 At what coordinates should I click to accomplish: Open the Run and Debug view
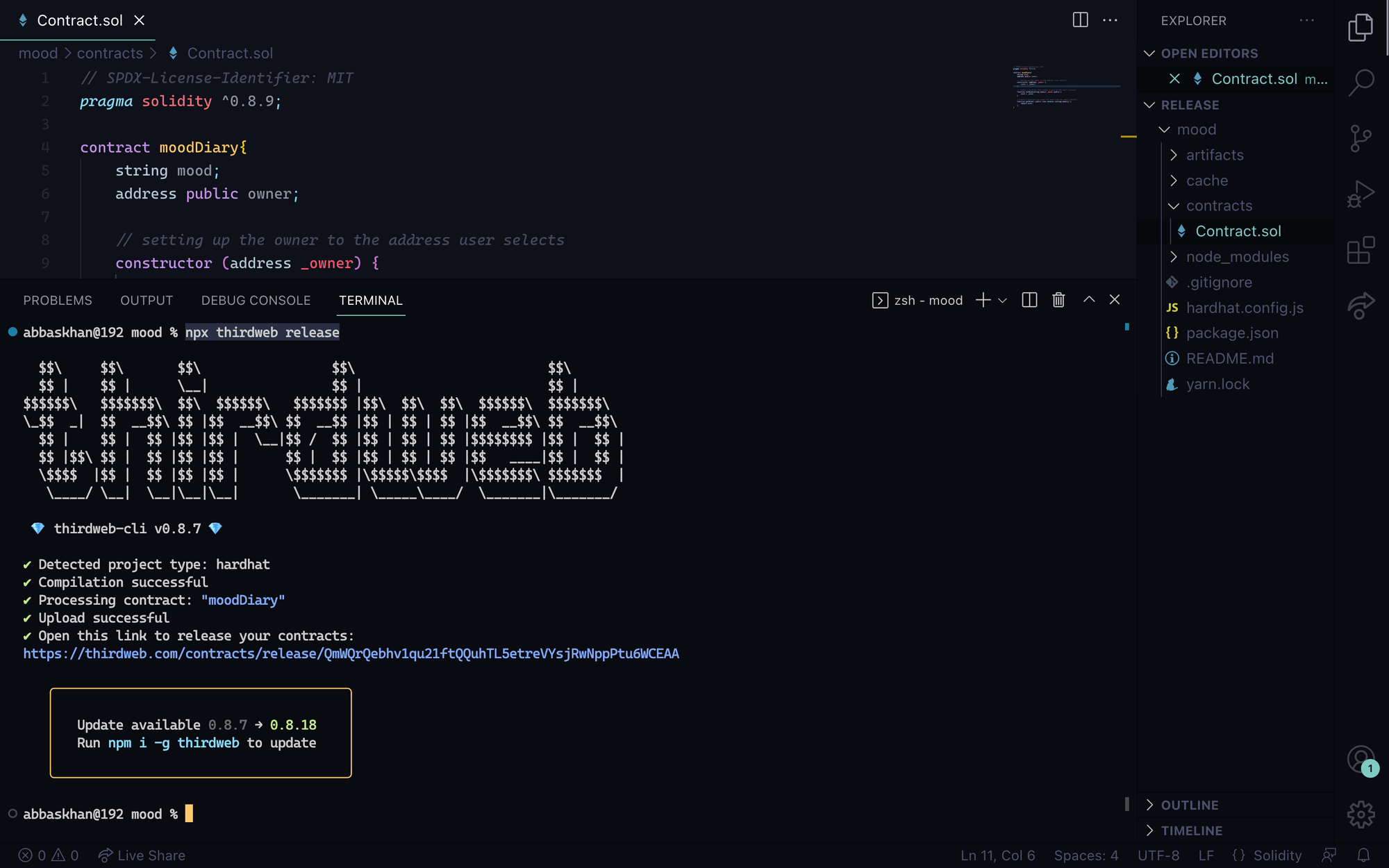tap(1361, 194)
